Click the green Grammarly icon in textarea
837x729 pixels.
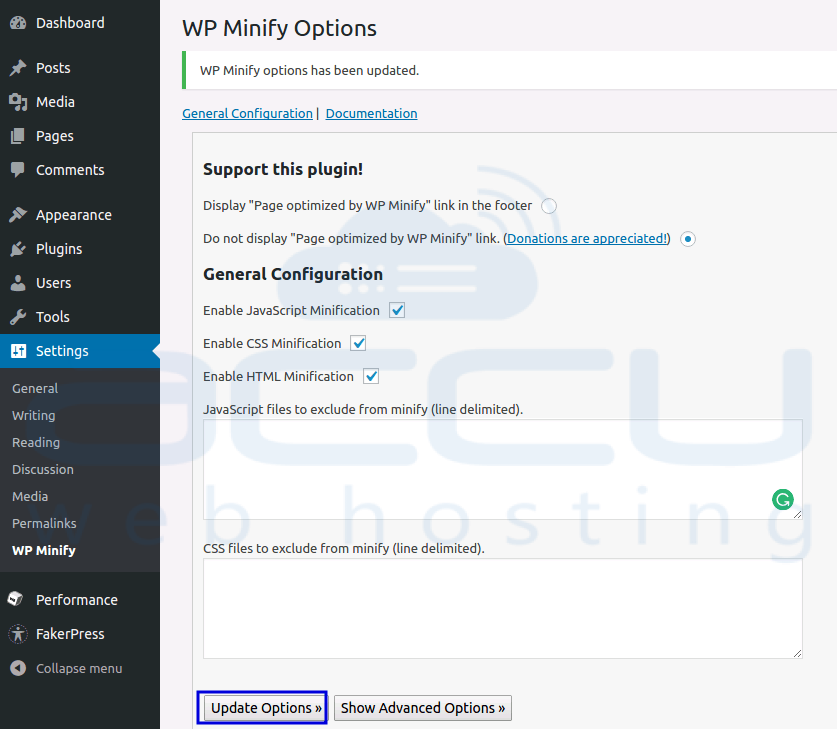coord(783,500)
